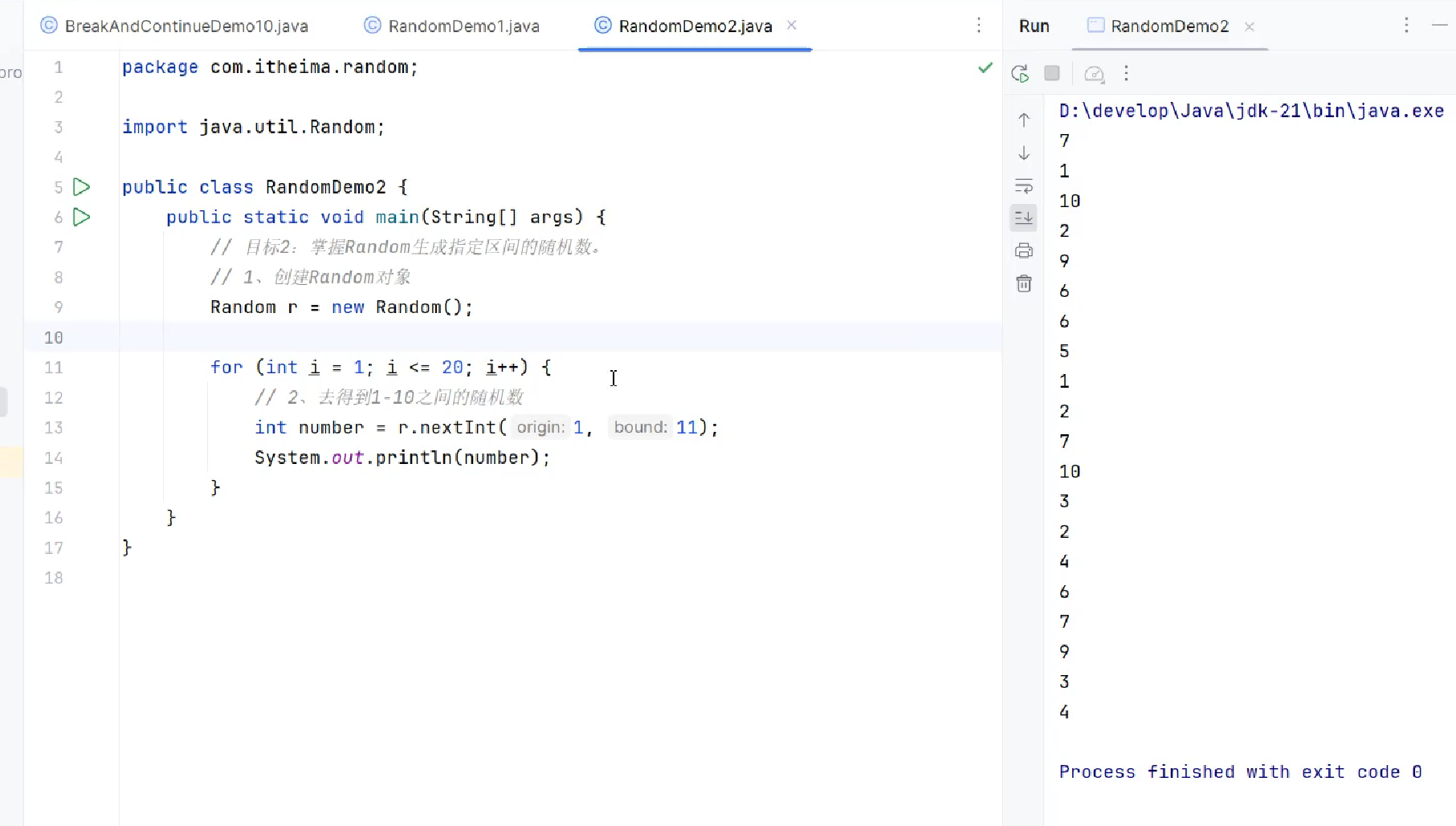Run main method from line 6 gutter

click(80, 217)
